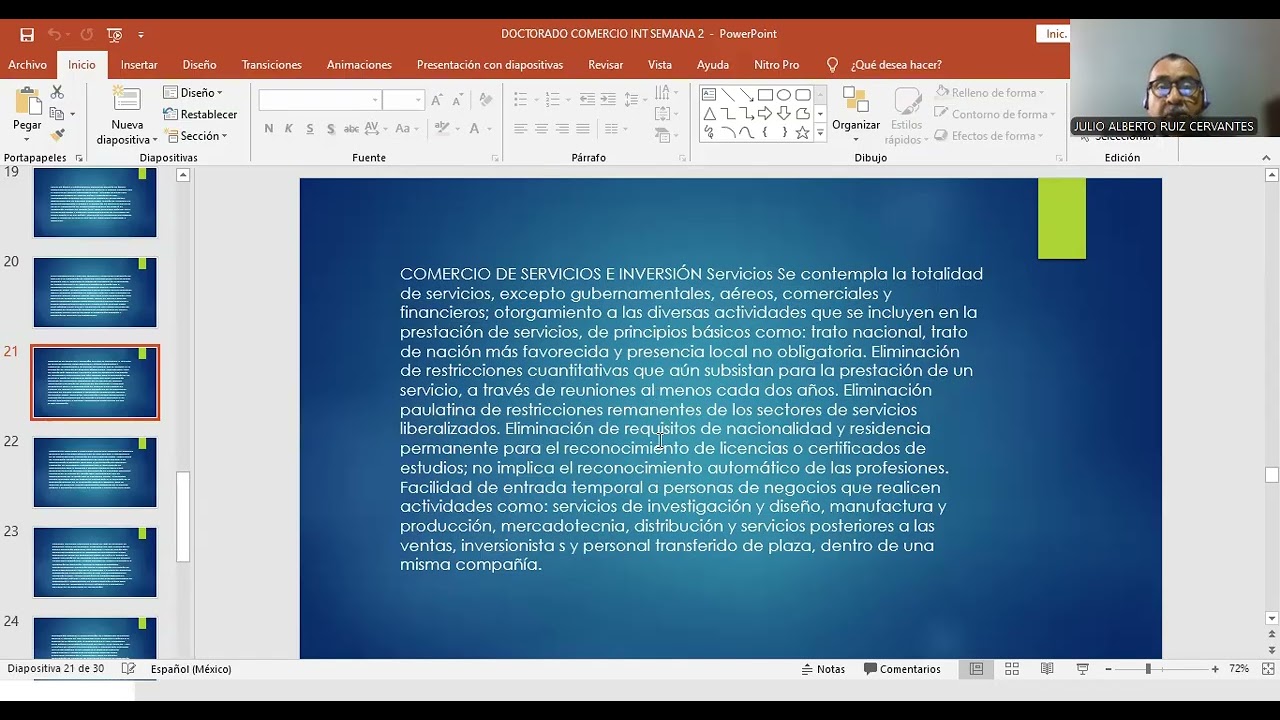Select the text box shape
The image size is (1280, 720).
pos(709,95)
